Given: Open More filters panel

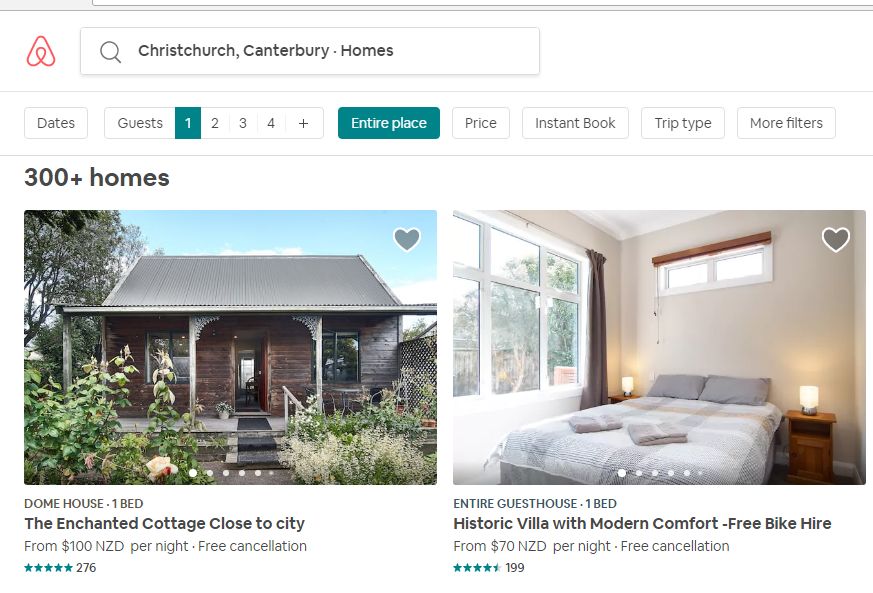Looking at the screenshot, I should coord(786,123).
